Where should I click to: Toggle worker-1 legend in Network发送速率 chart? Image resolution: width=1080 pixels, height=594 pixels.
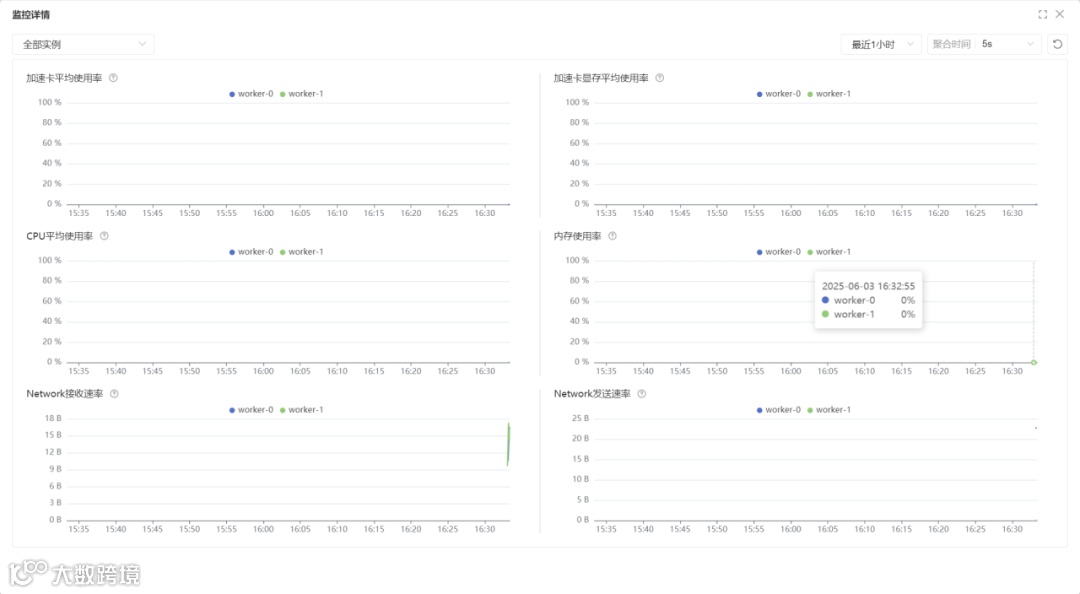tap(829, 409)
